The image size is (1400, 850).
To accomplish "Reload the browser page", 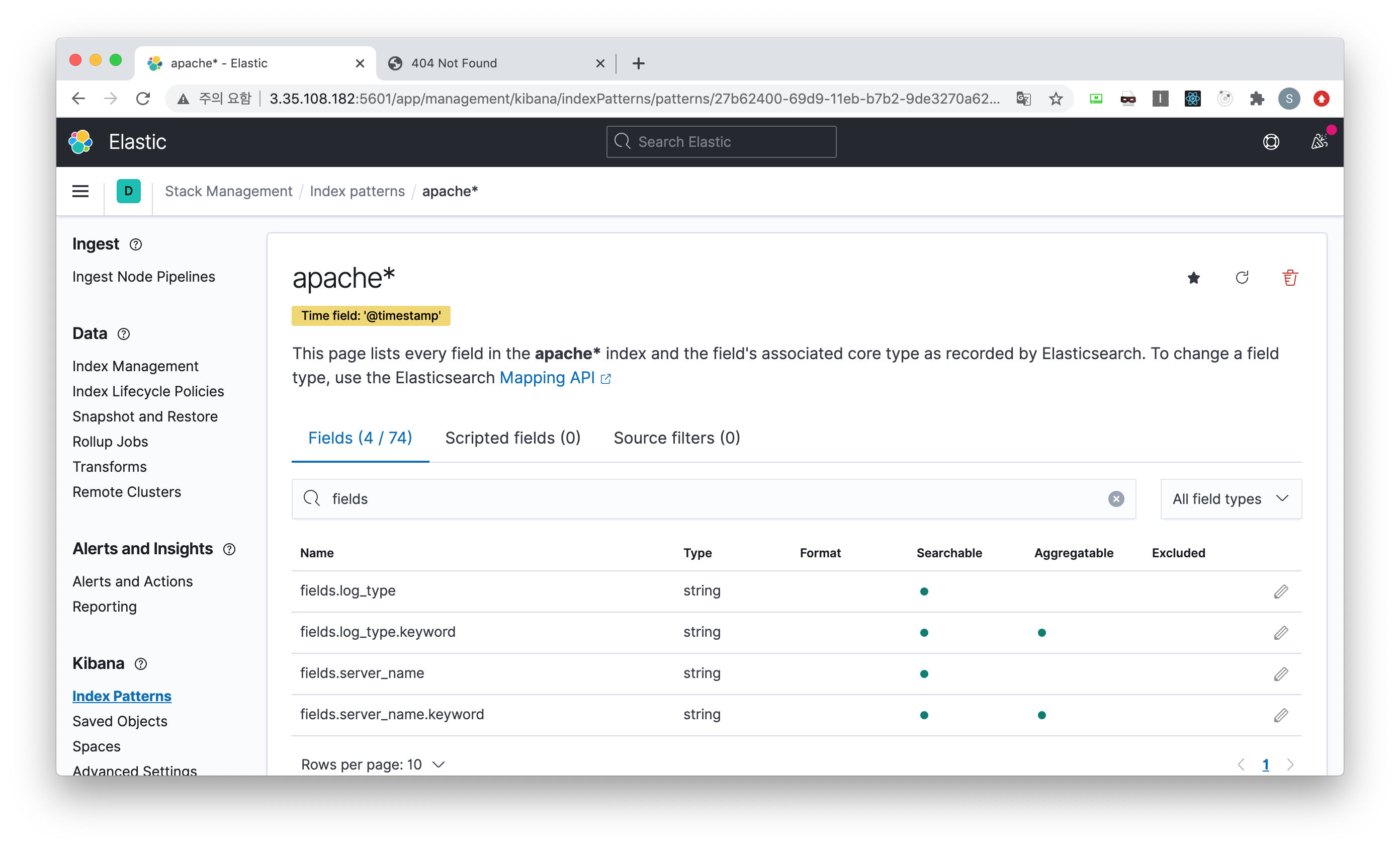I will pos(143,99).
